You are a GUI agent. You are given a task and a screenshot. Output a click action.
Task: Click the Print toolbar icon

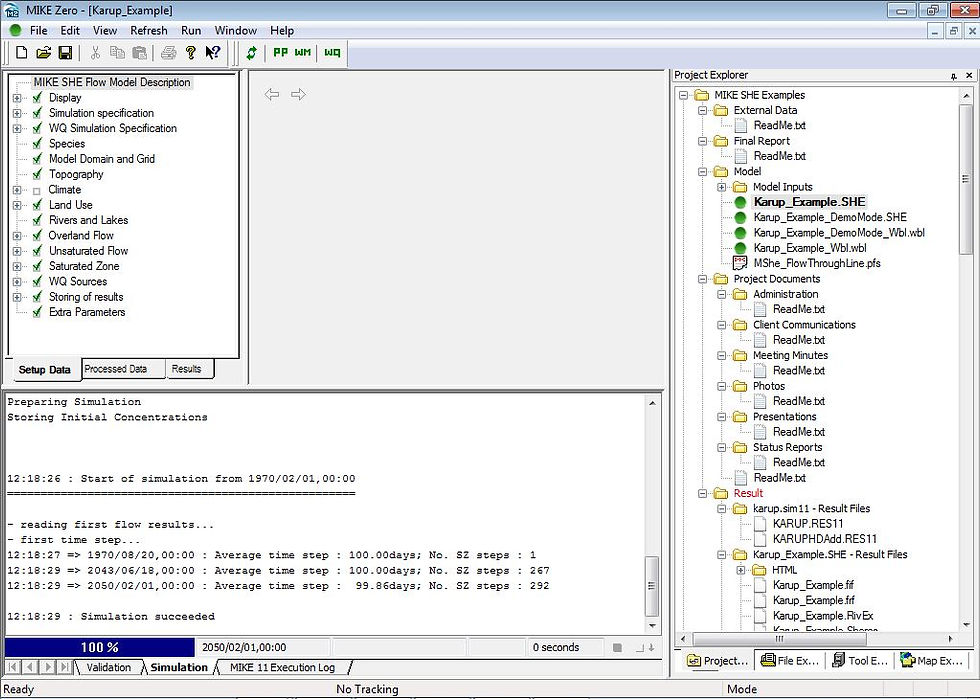pos(168,53)
